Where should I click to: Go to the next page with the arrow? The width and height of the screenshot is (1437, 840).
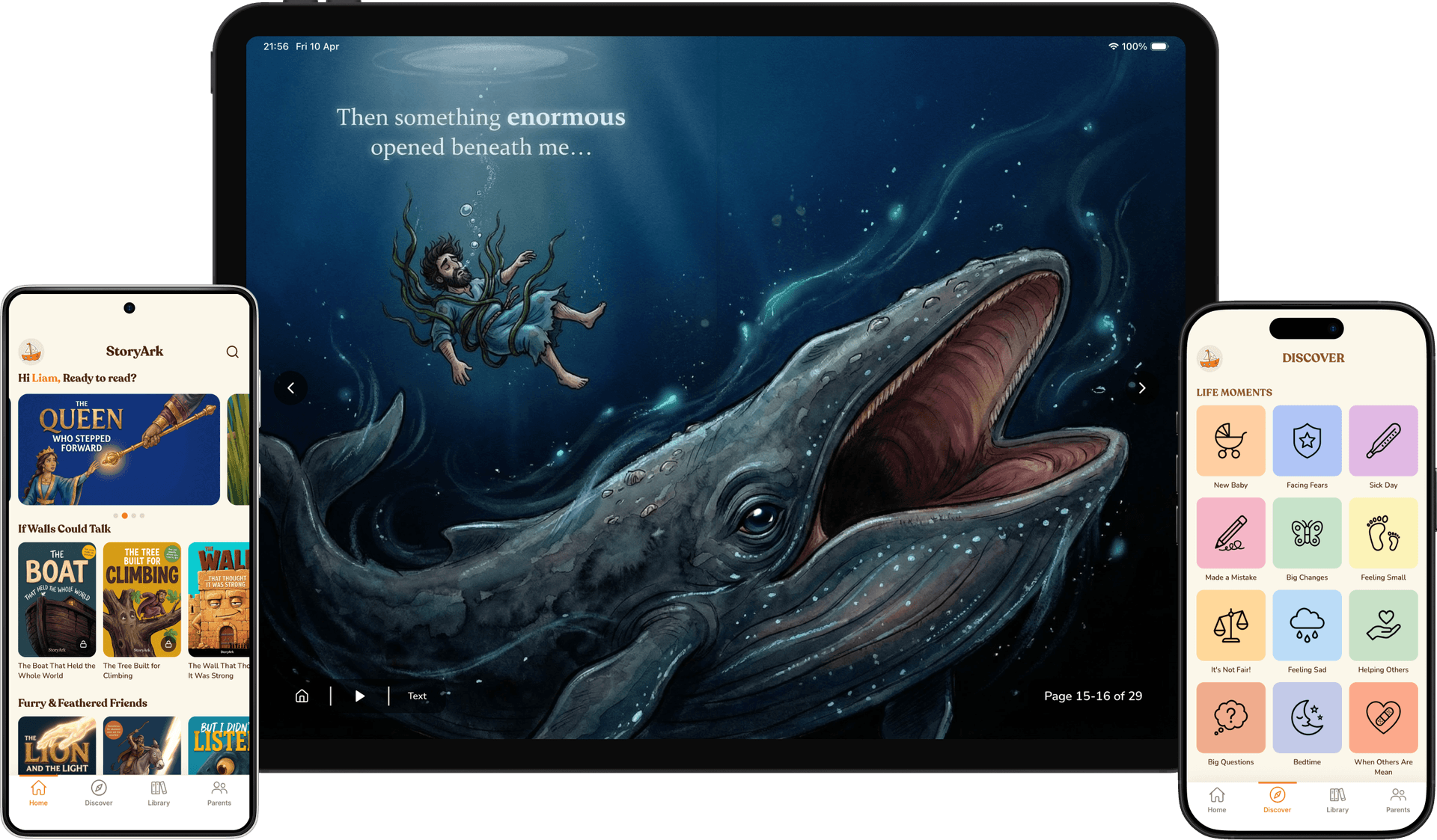(x=1142, y=387)
